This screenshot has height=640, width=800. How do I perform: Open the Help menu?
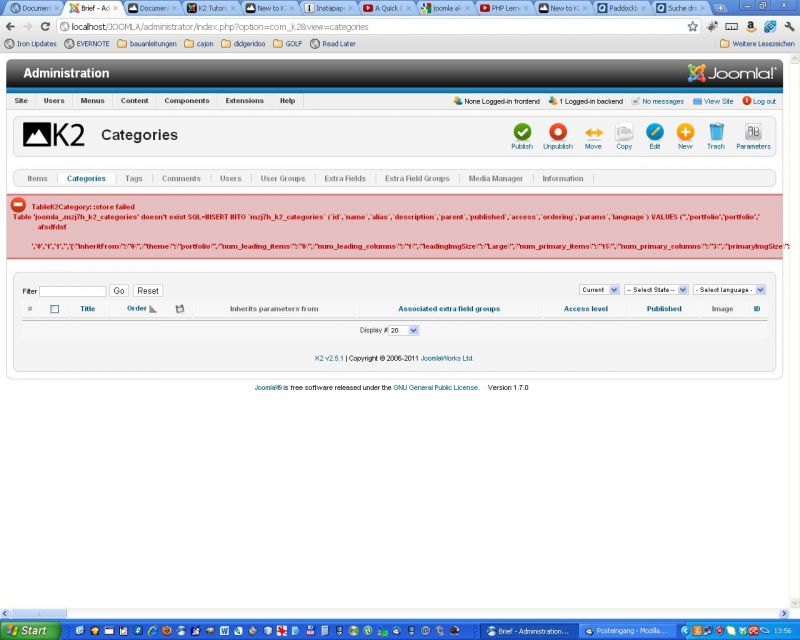(287, 101)
